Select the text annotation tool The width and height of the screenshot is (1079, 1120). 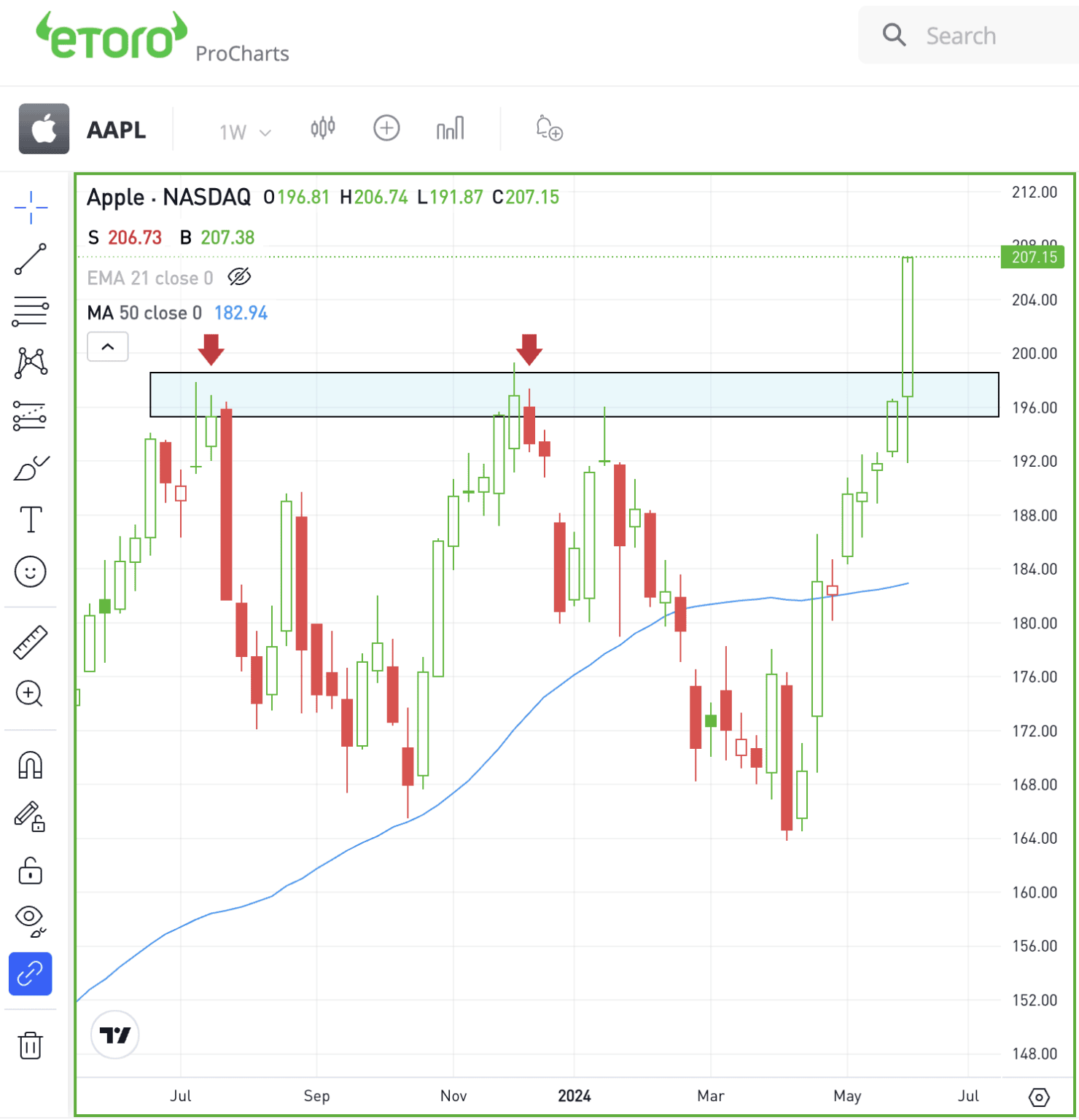point(31,520)
